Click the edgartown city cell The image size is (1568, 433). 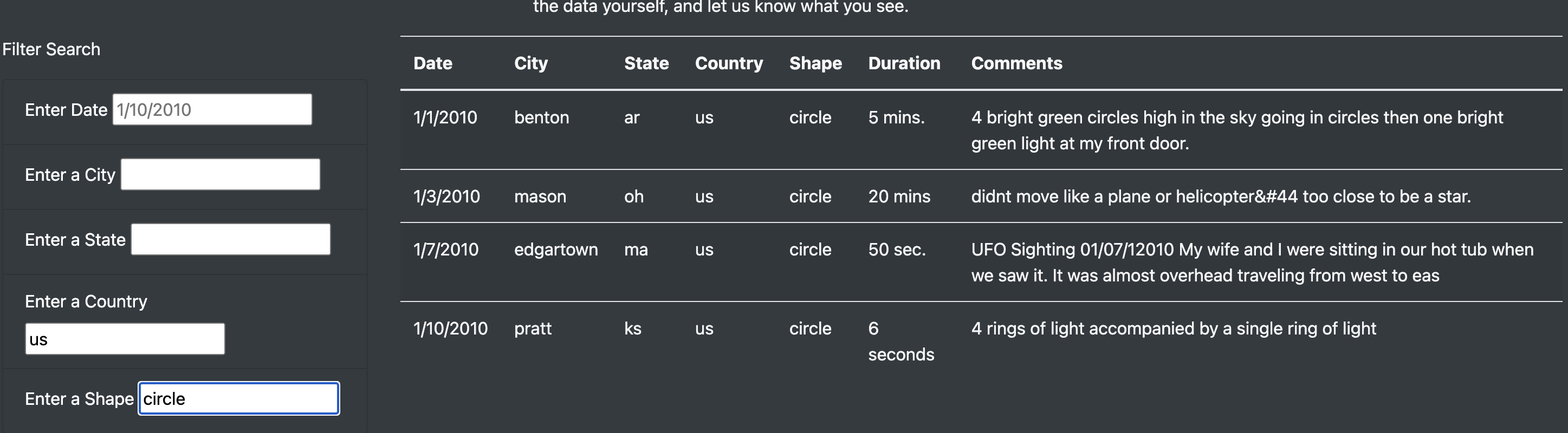[x=556, y=250]
